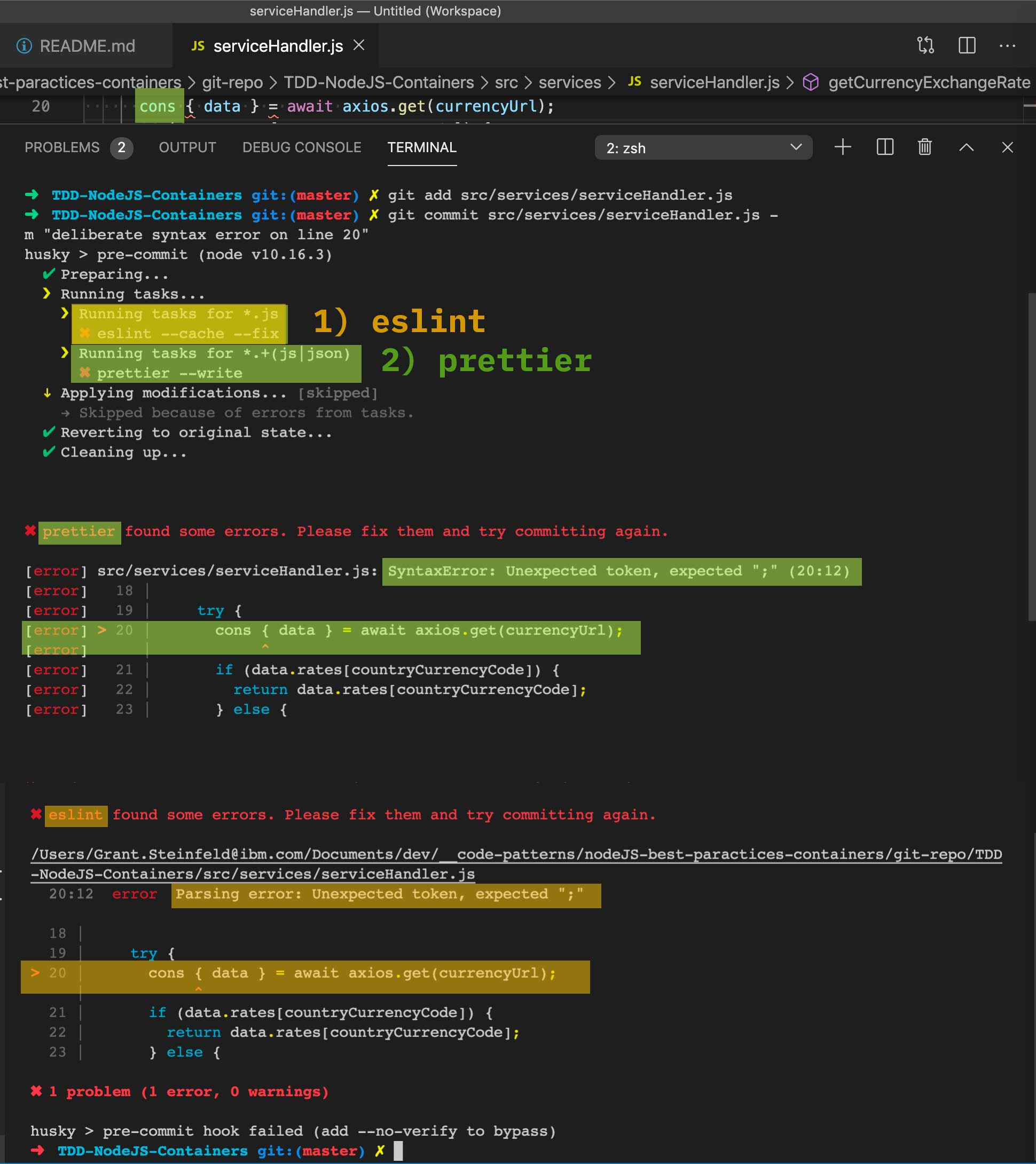The image size is (1036, 1164).
Task: Split the terminal pane
Action: [884, 147]
